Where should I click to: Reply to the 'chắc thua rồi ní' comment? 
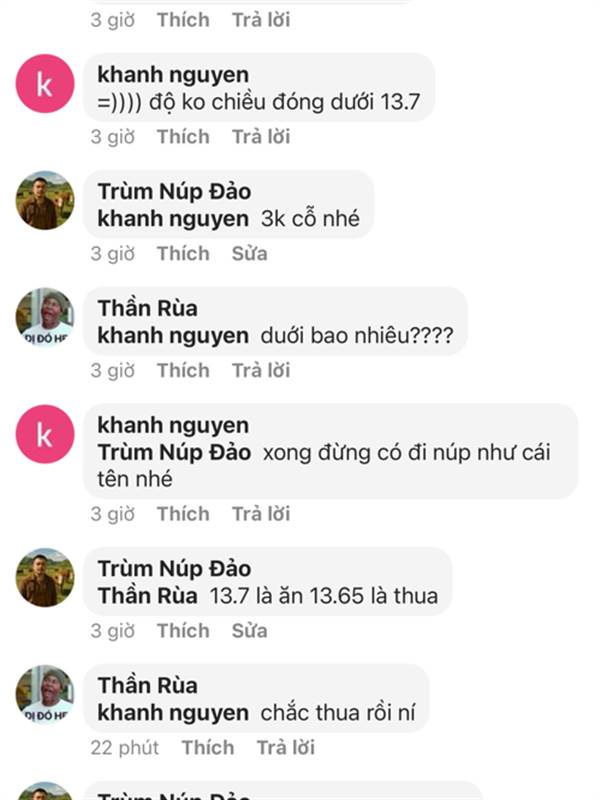pos(286,748)
